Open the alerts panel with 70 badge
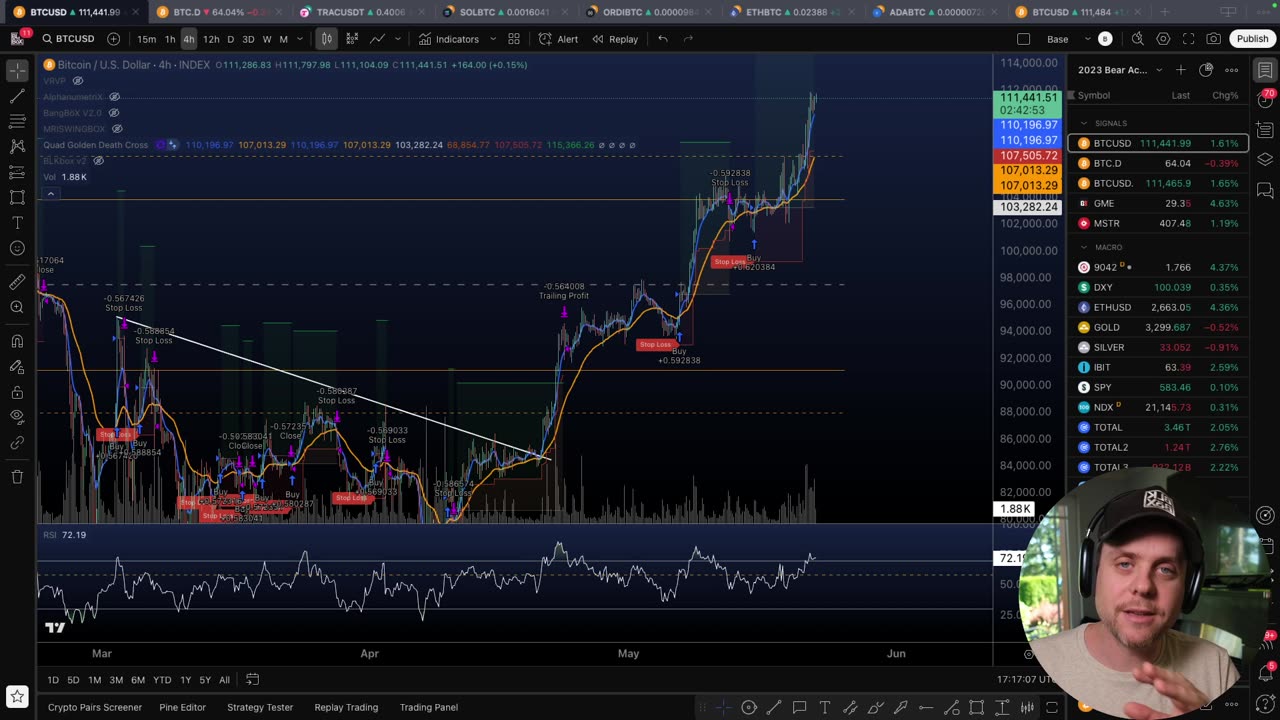This screenshot has height=720, width=1280. tap(1265, 100)
